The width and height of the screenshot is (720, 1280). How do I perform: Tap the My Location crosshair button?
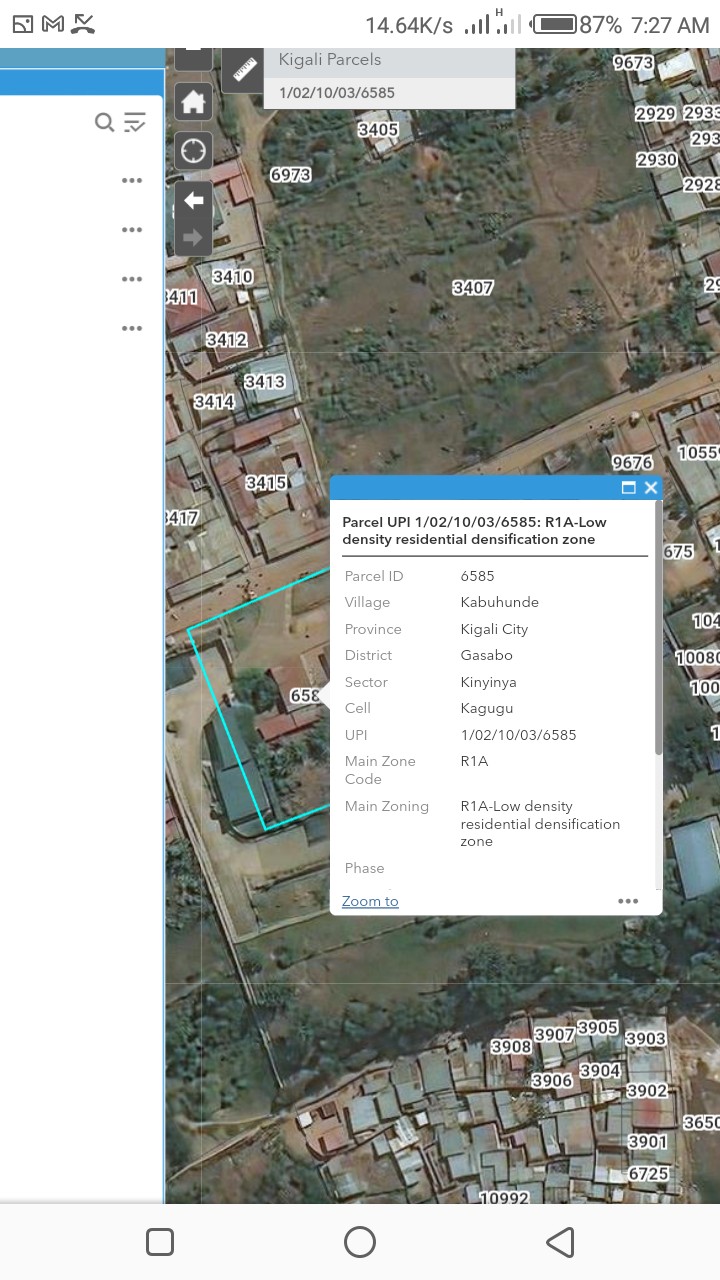(x=193, y=151)
